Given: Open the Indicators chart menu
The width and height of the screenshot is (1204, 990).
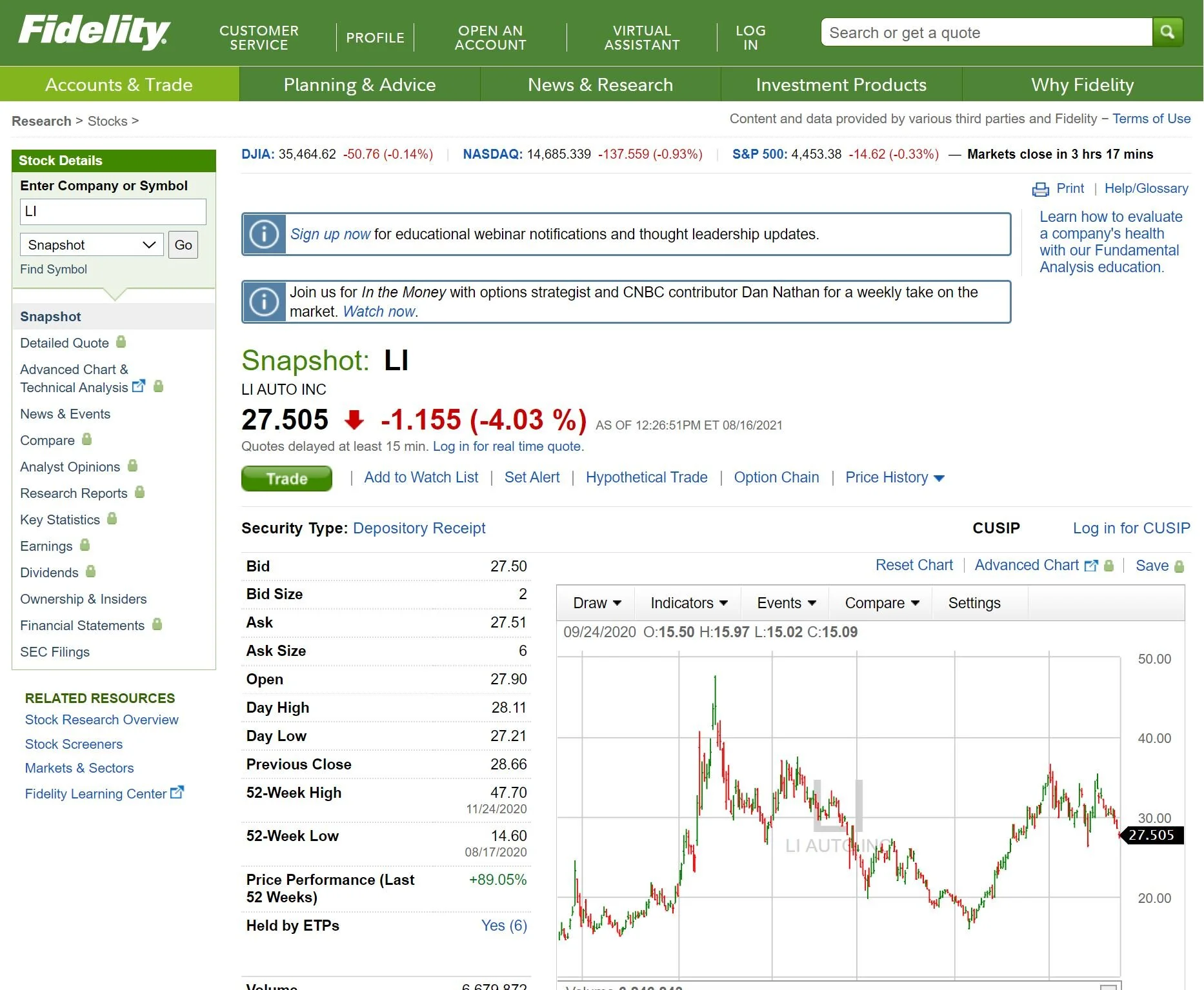Looking at the screenshot, I should pos(688,603).
